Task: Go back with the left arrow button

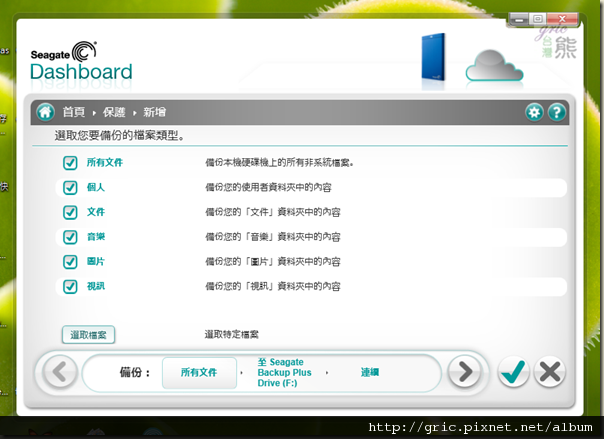Action: [x=60, y=372]
